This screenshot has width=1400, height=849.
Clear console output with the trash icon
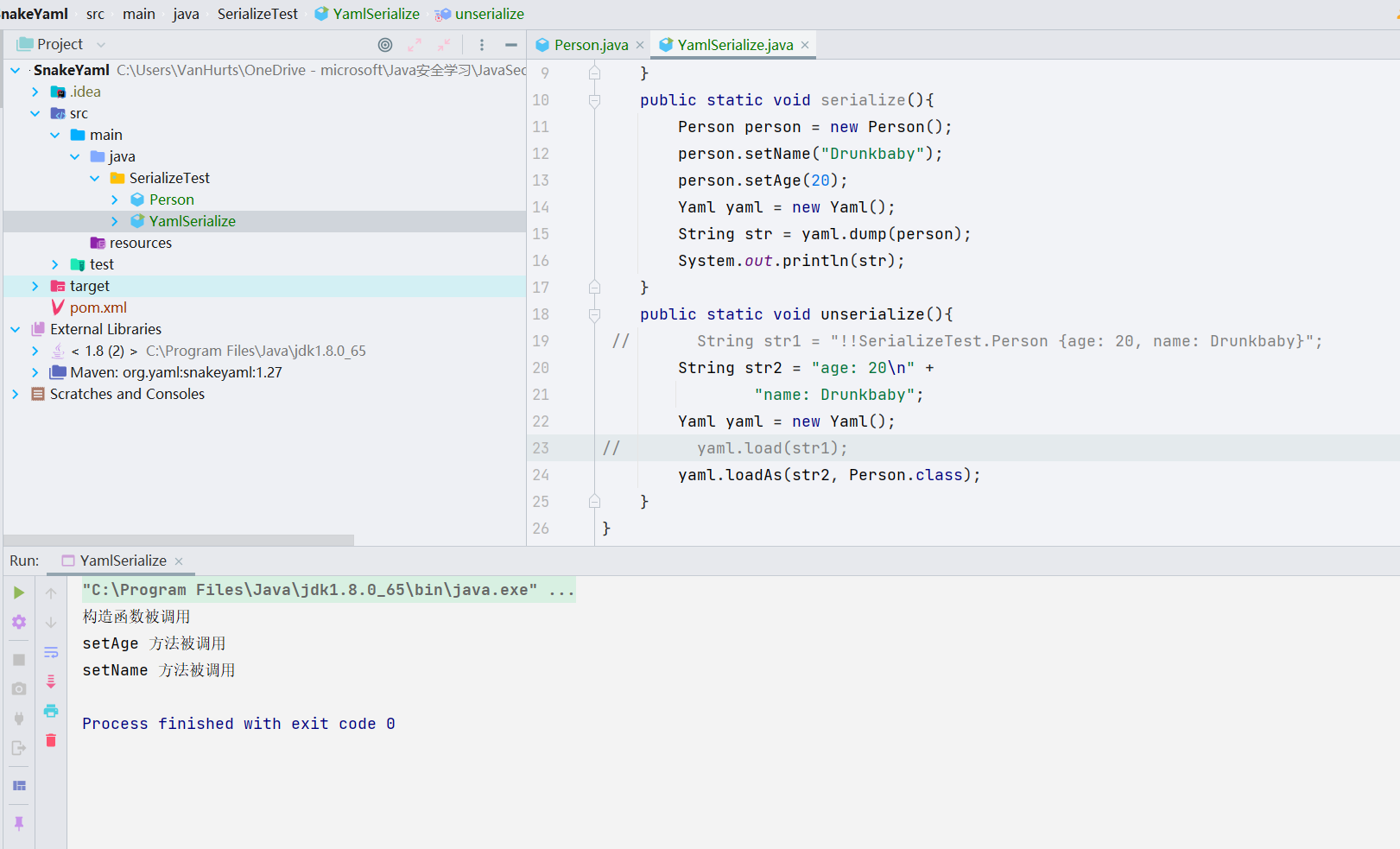coord(51,740)
